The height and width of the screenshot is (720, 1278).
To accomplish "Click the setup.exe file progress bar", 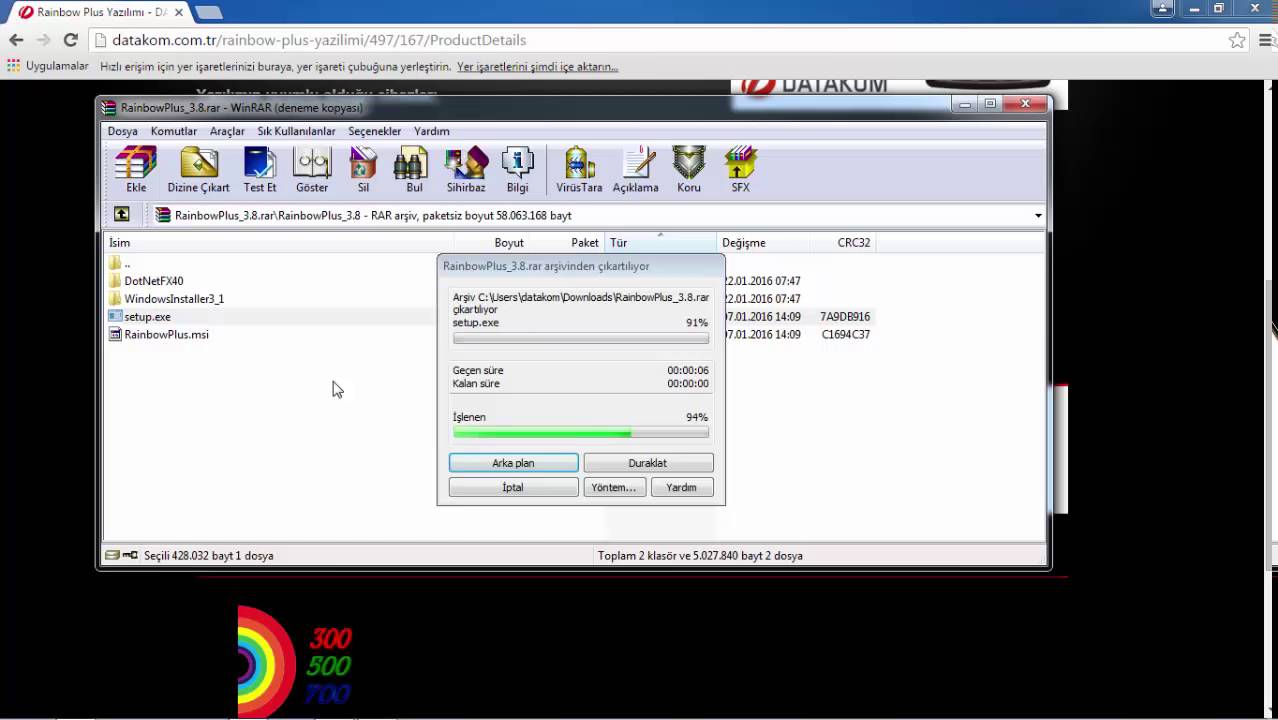I will point(581,338).
